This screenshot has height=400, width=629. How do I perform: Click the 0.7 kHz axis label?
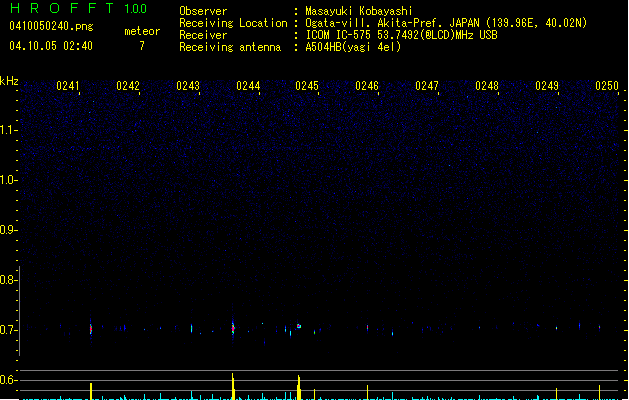(x=8, y=330)
